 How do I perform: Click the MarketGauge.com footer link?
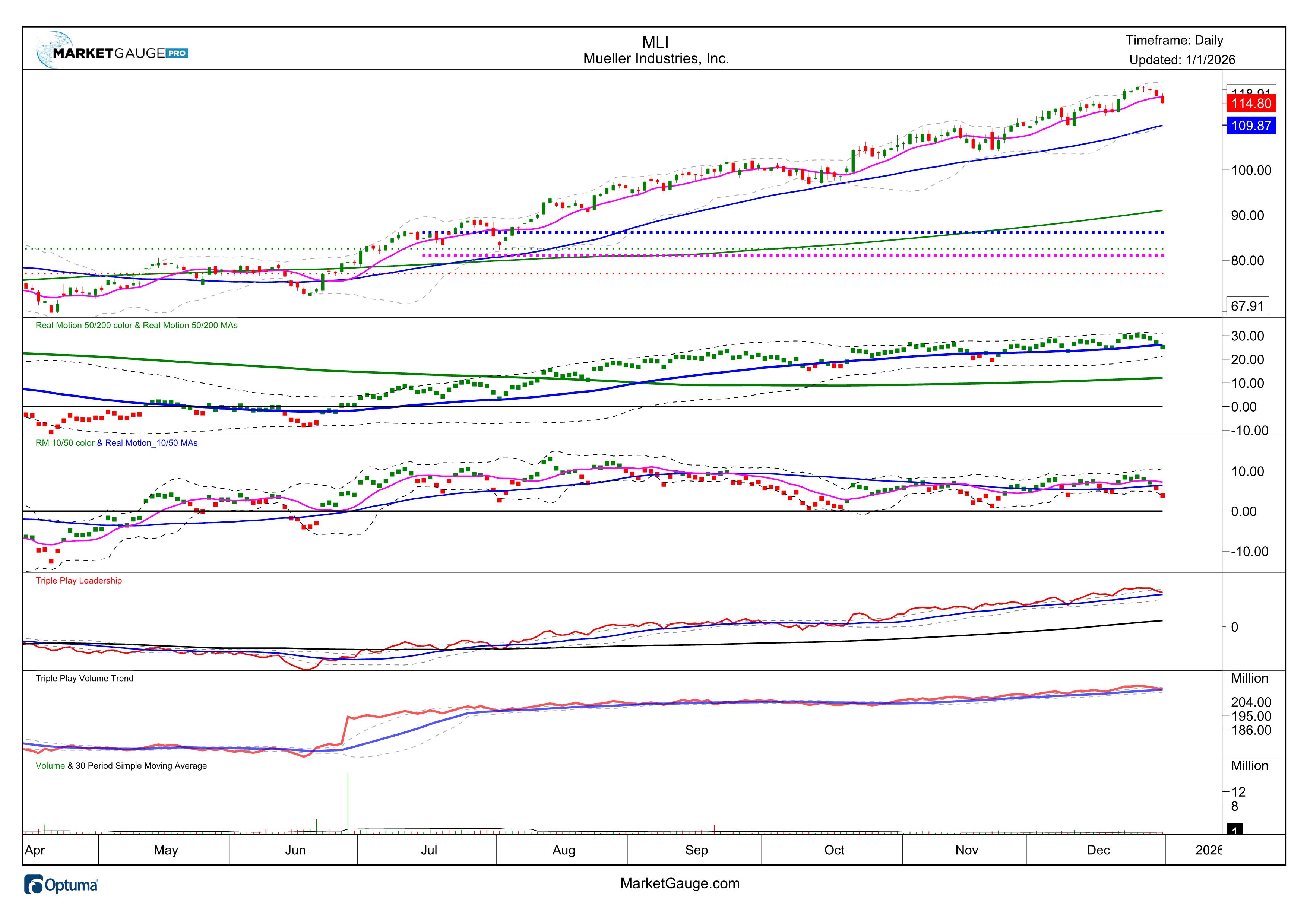(x=680, y=884)
